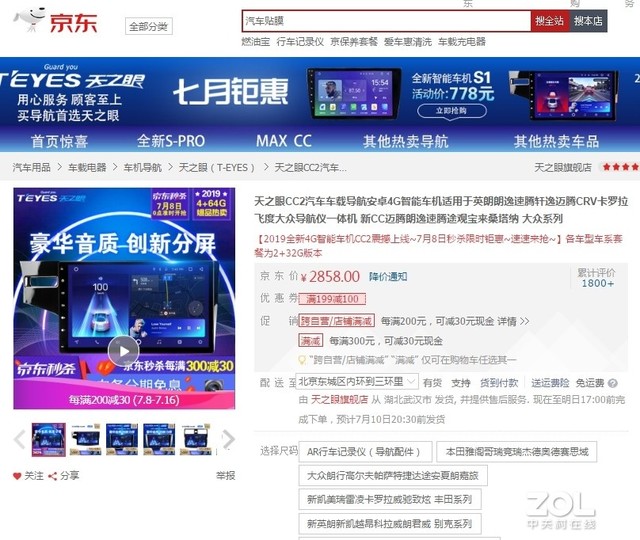
Task: Click hot search link 燃油宝
Action: (256, 42)
